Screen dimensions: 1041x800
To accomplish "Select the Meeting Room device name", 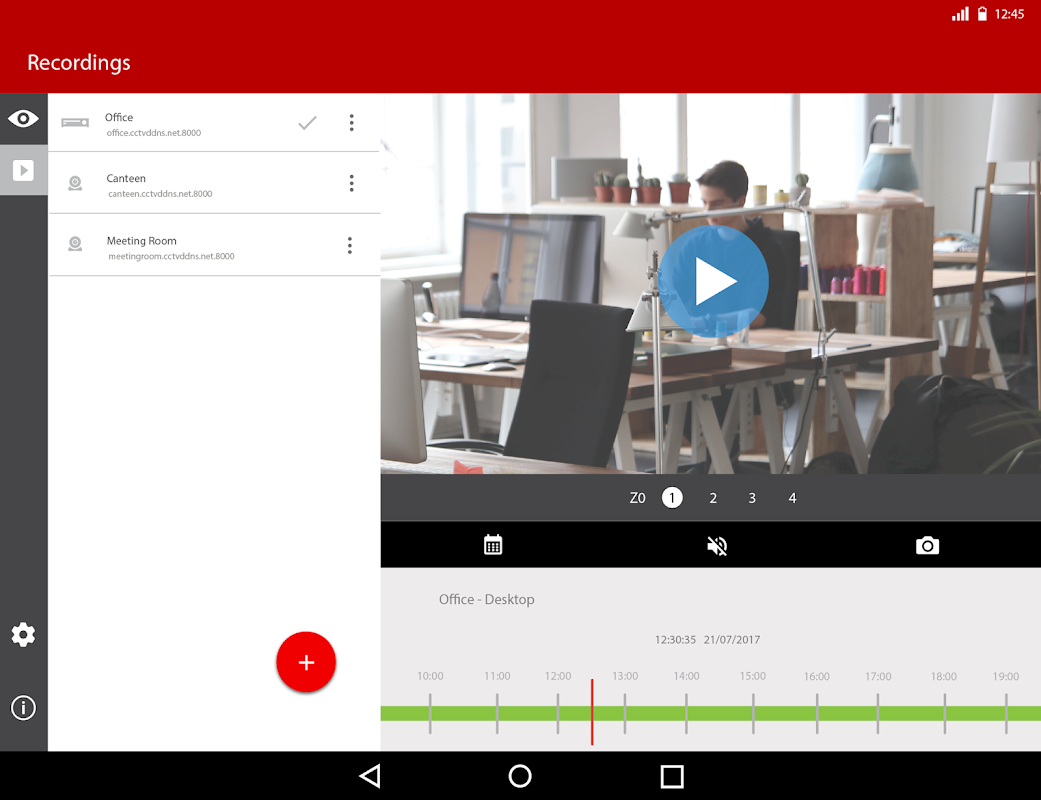I will point(141,241).
